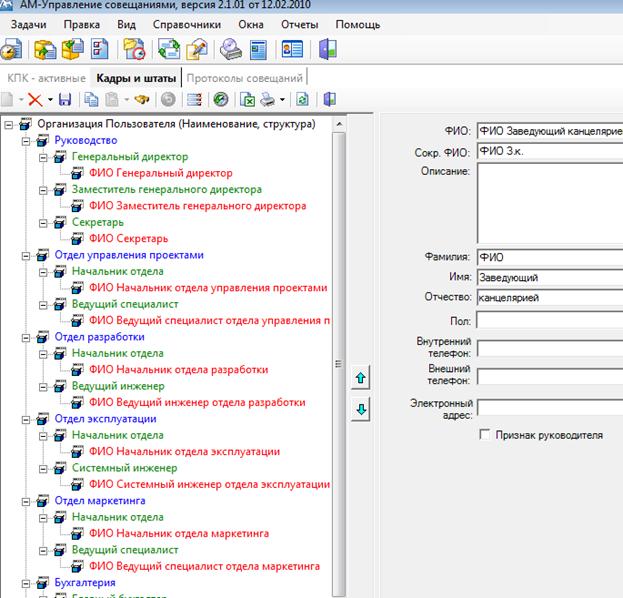
Task: Enable the Признак руководителя checkbox
Action: (x=485, y=435)
